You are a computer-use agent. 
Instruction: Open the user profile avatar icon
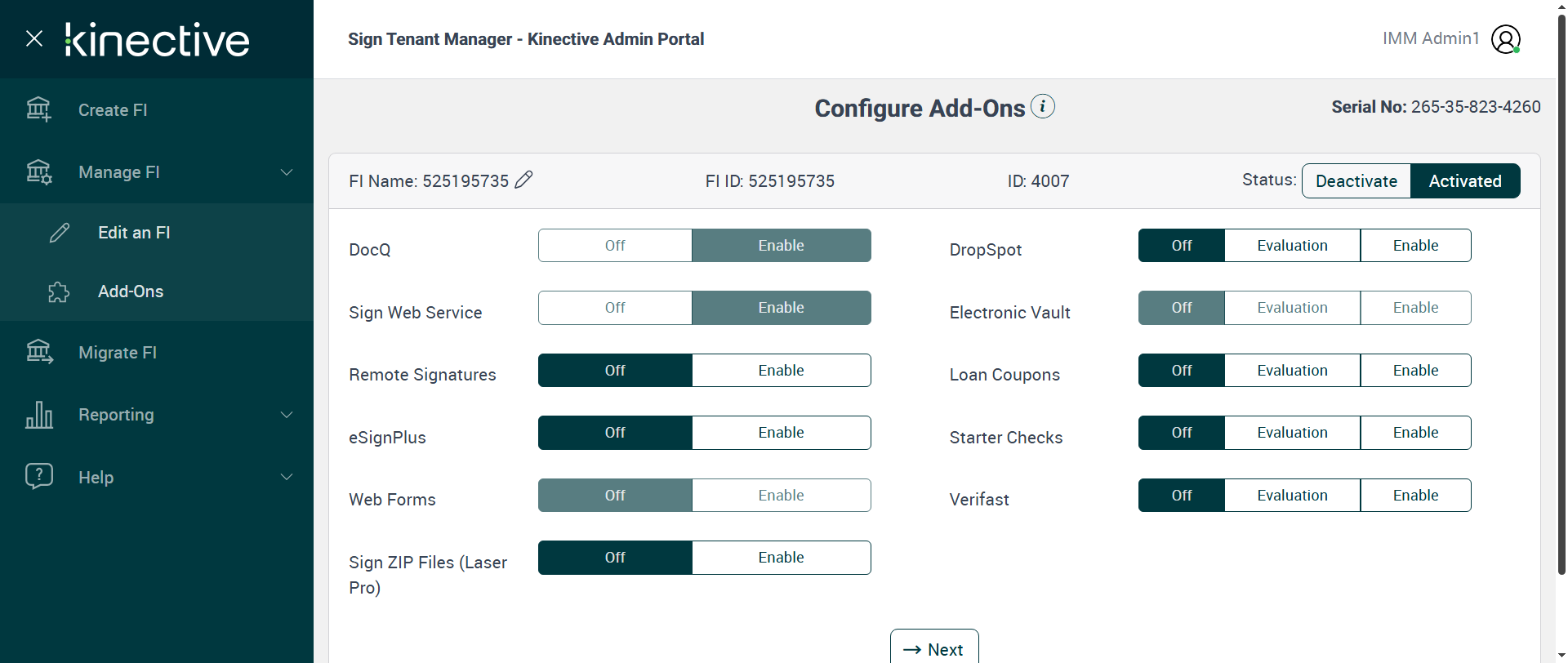coord(1505,38)
